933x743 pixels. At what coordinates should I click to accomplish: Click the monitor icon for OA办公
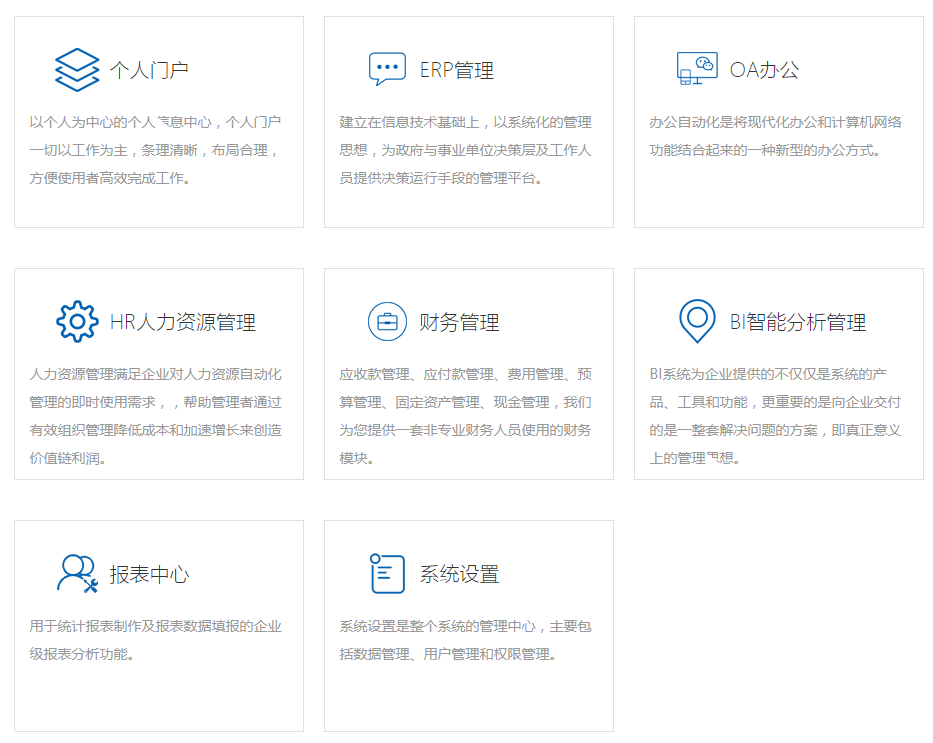pos(697,69)
